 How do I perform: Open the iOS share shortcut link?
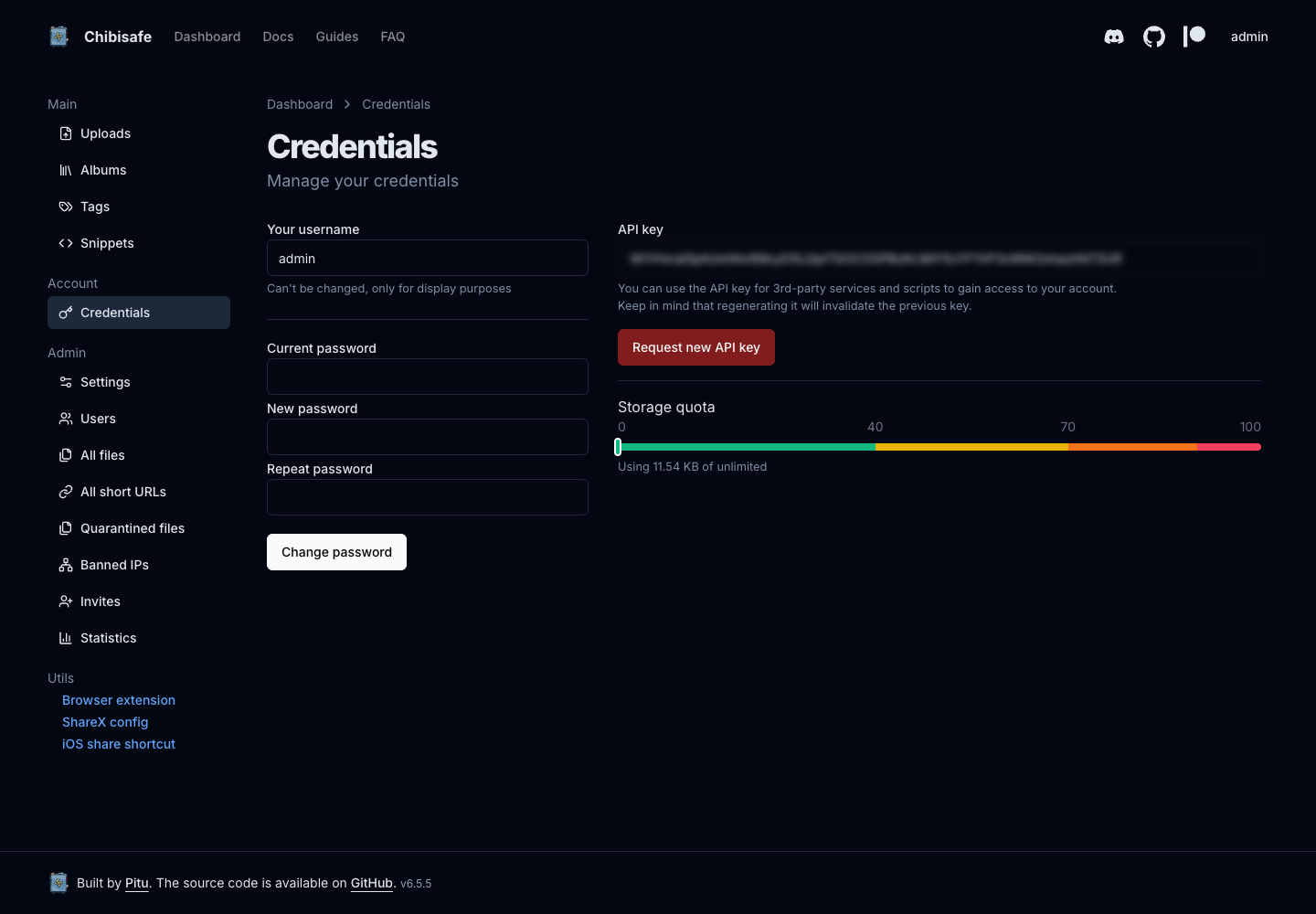(119, 744)
